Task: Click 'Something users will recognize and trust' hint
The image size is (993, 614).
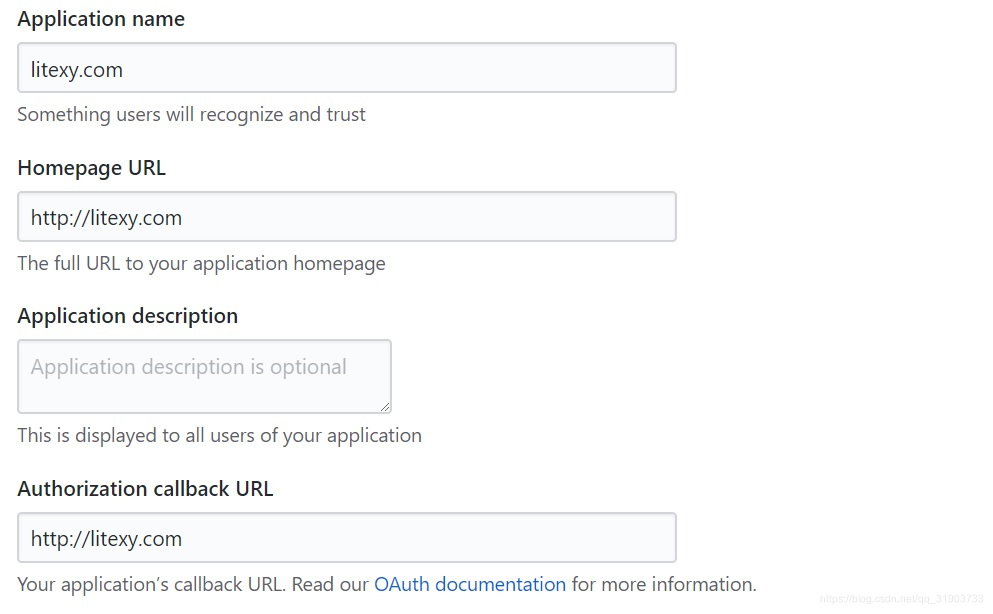Action: coord(191,115)
